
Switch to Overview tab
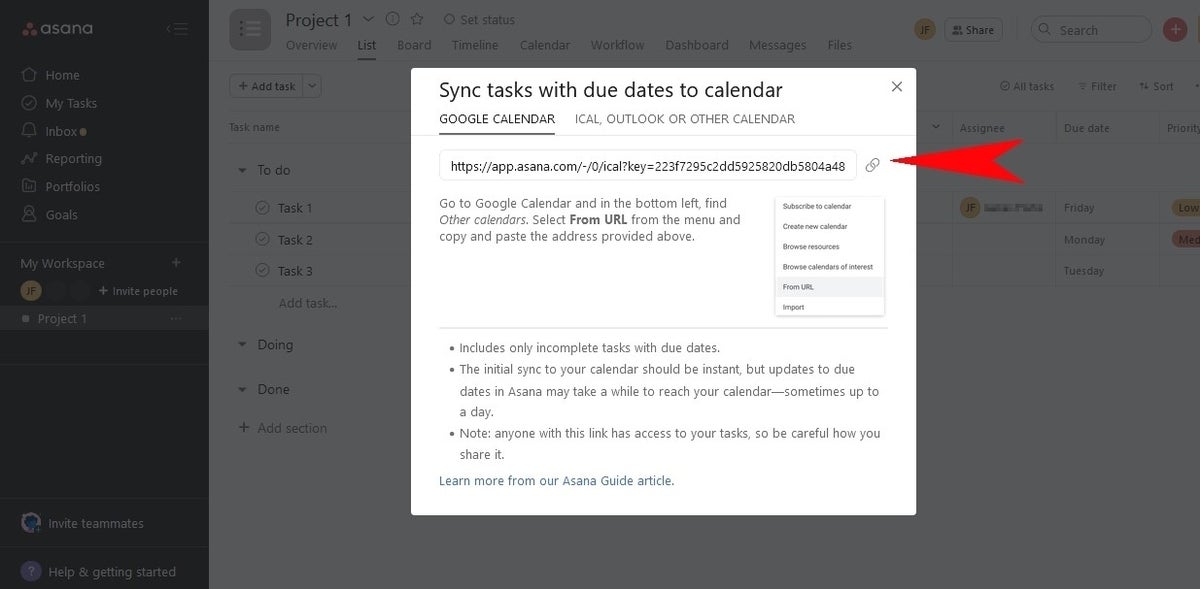click(311, 45)
